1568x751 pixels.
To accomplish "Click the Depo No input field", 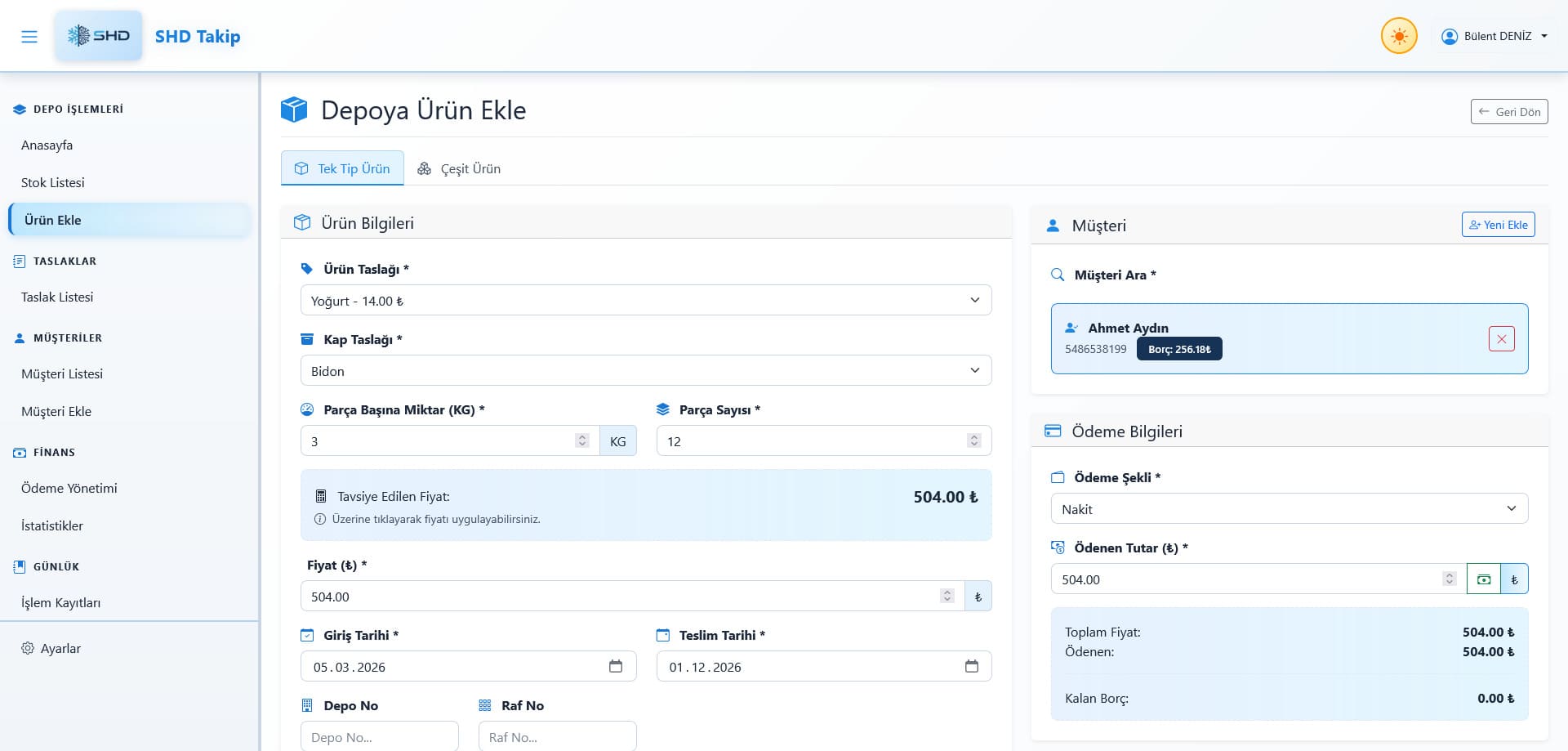I will pos(379,736).
